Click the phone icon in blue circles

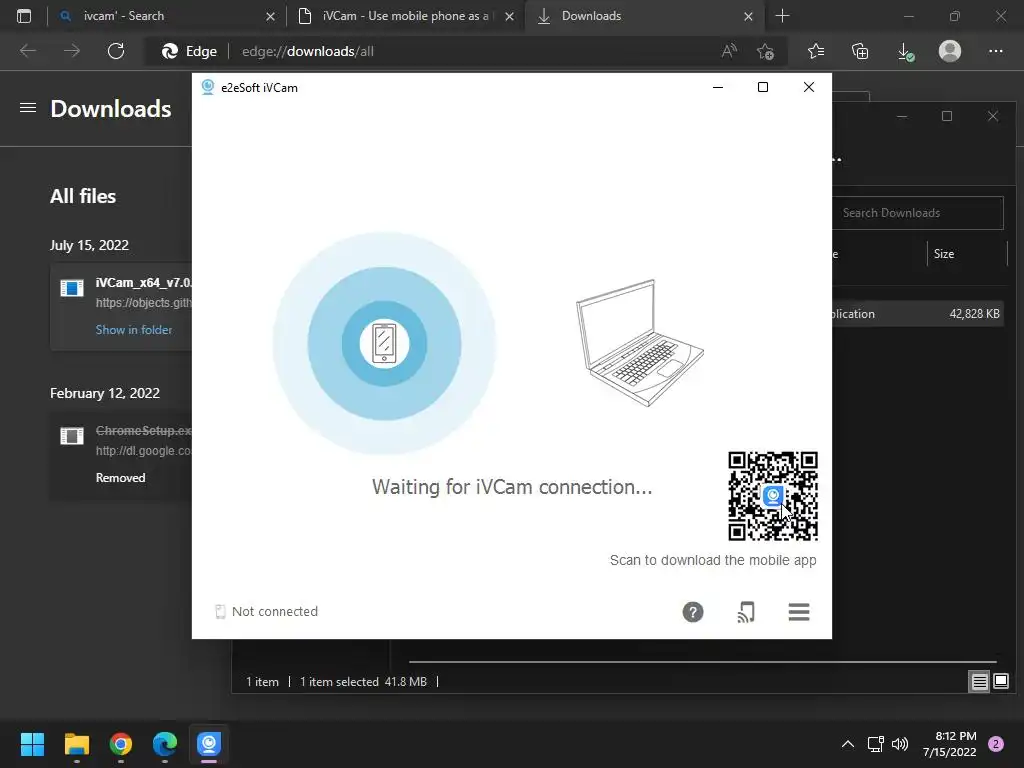tap(384, 344)
